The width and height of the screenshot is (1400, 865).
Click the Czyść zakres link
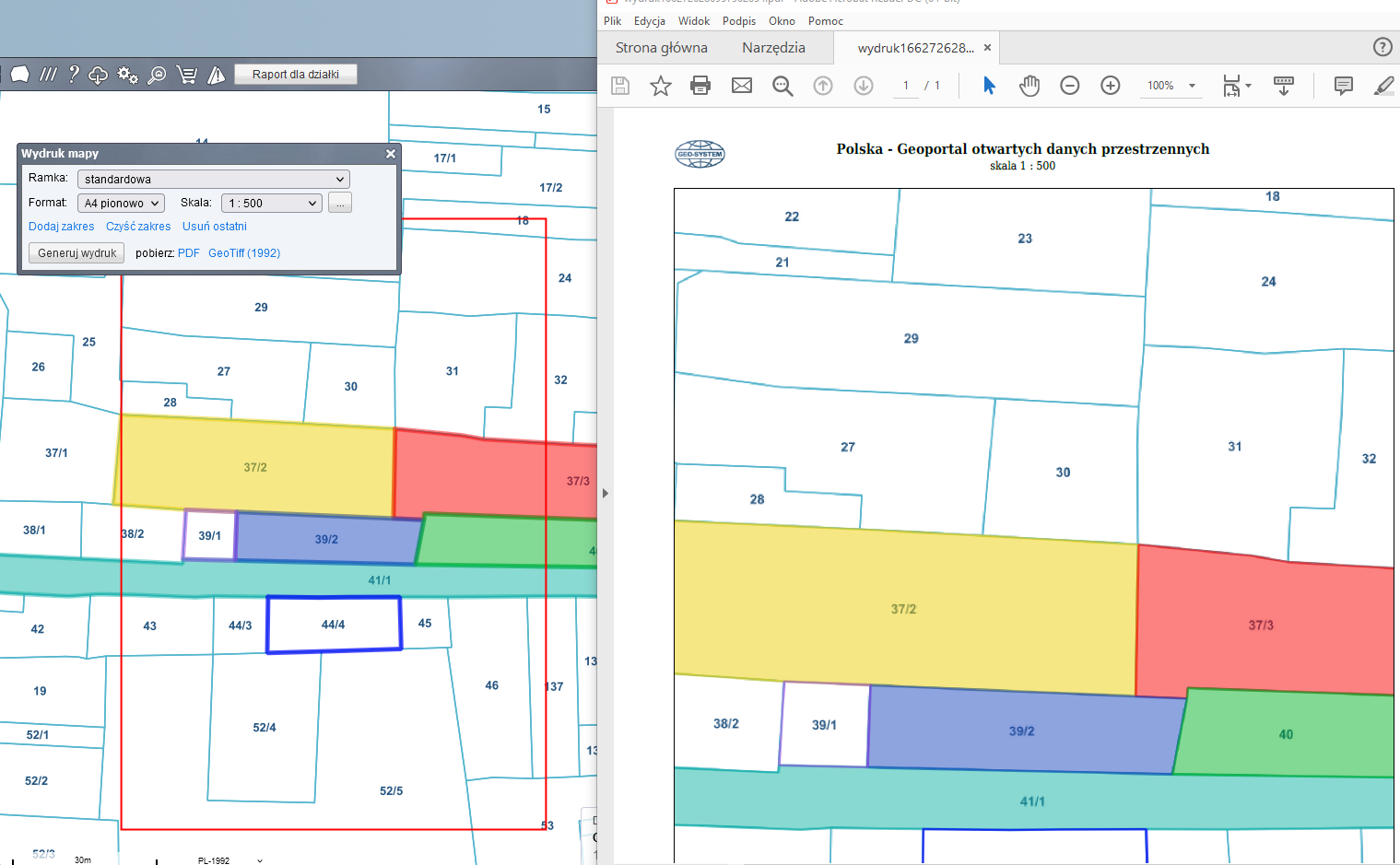point(138,227)
